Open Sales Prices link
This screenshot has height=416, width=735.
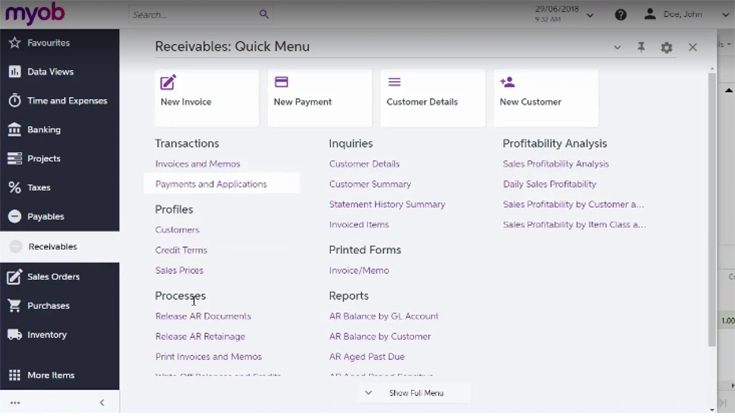coord(179,271)
